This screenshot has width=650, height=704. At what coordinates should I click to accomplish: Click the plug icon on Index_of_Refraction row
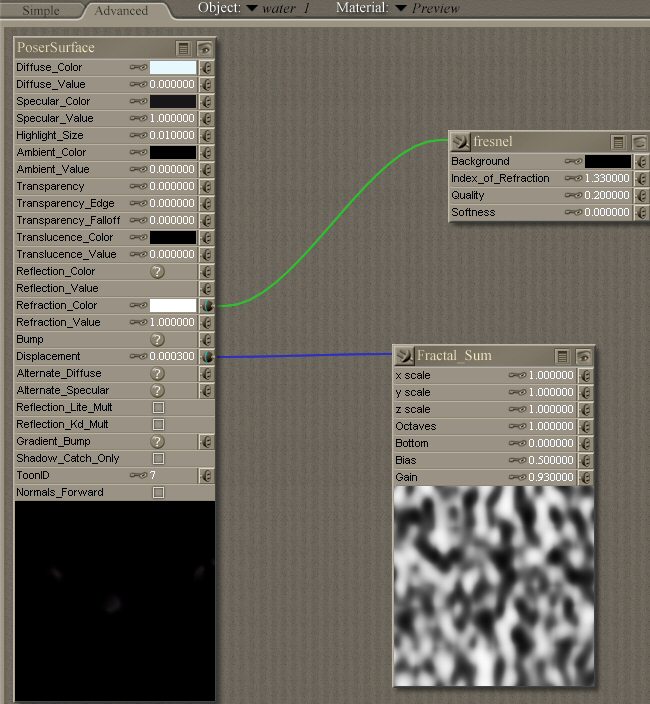tap(642, 179)
